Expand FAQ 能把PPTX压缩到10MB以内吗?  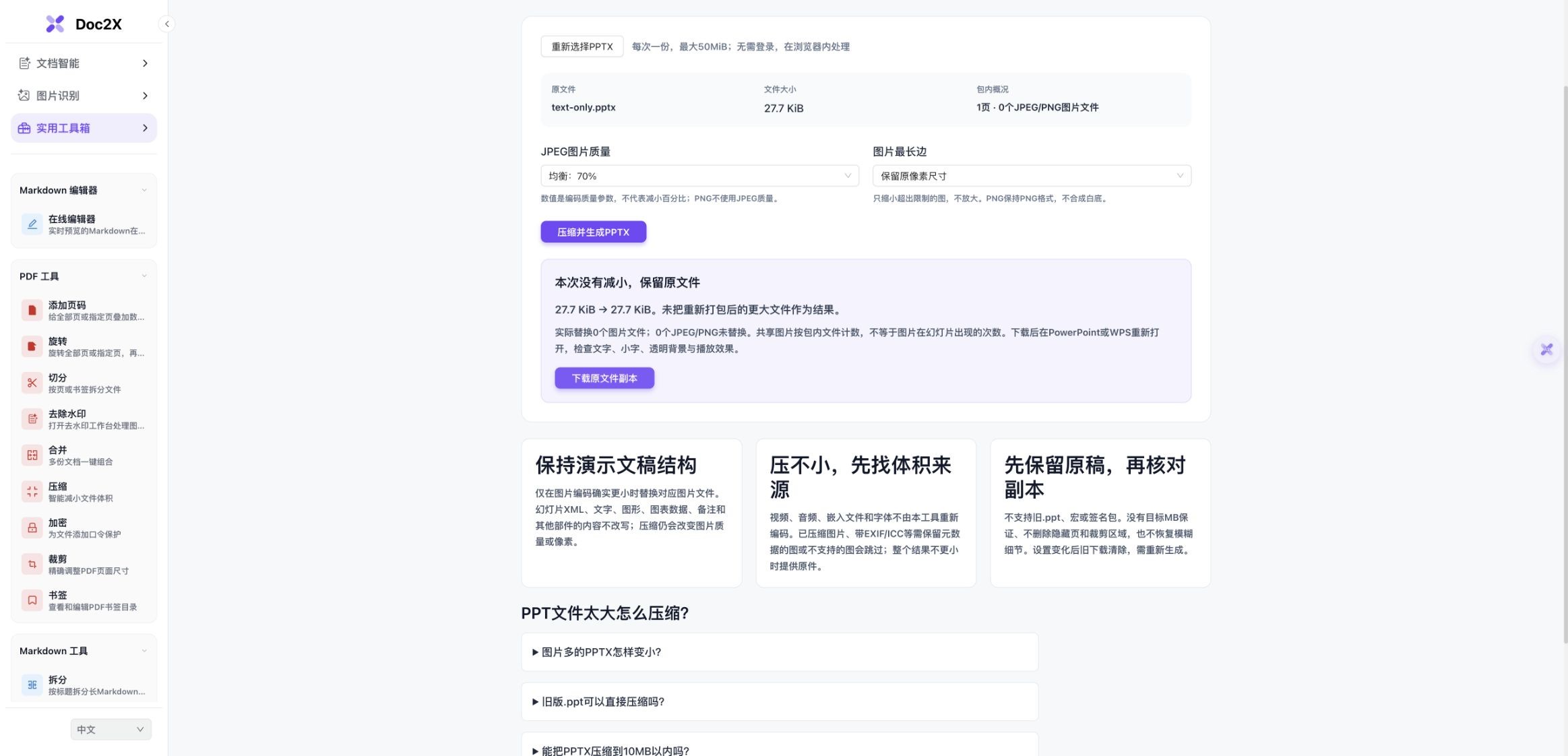click(x=780, y=746)
